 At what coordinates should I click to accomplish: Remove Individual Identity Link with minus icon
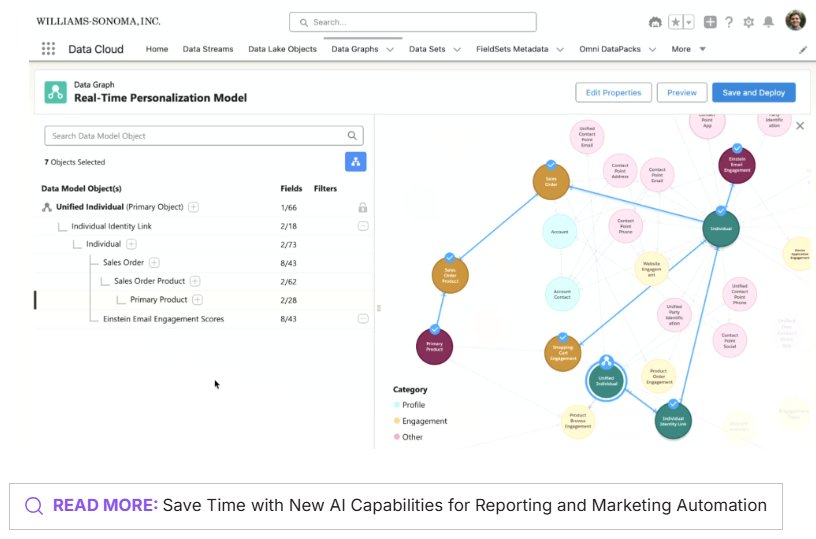363,226
